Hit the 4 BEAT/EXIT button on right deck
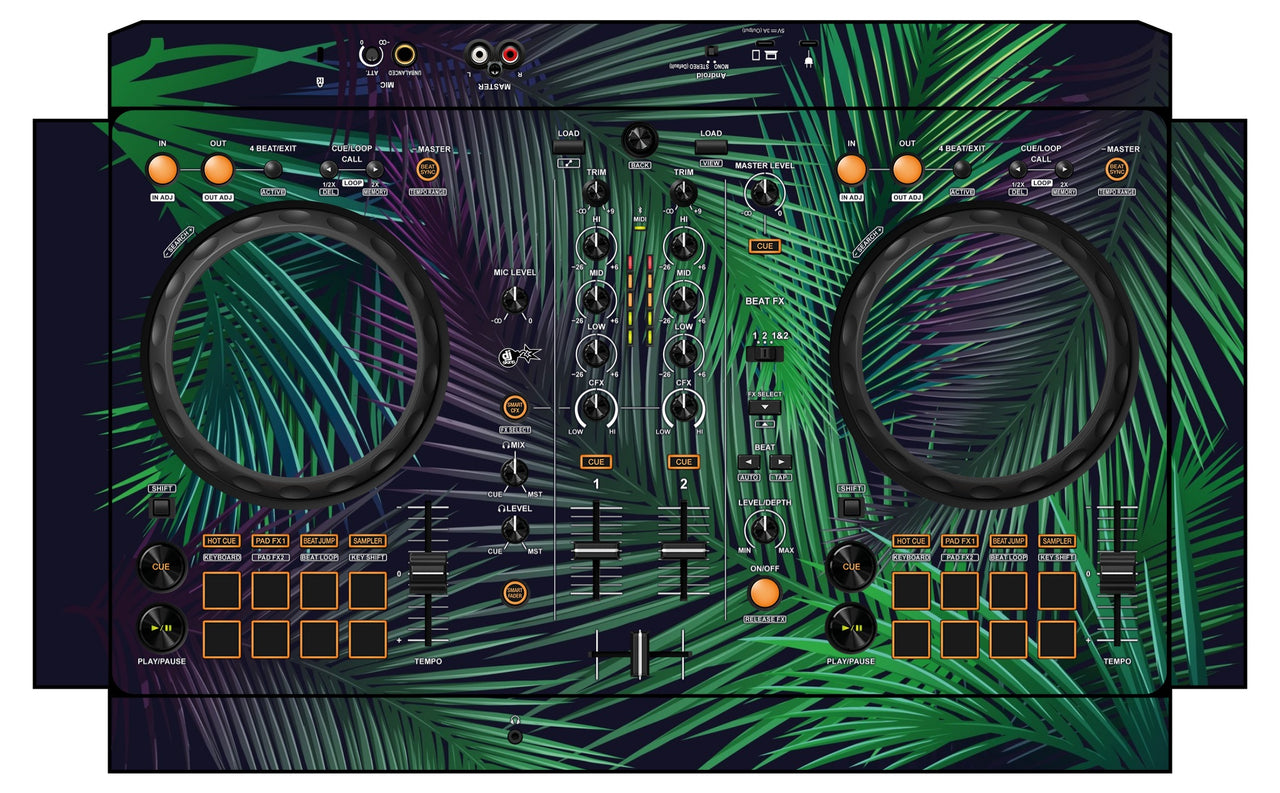1280x793 pixels. (962, 169)
